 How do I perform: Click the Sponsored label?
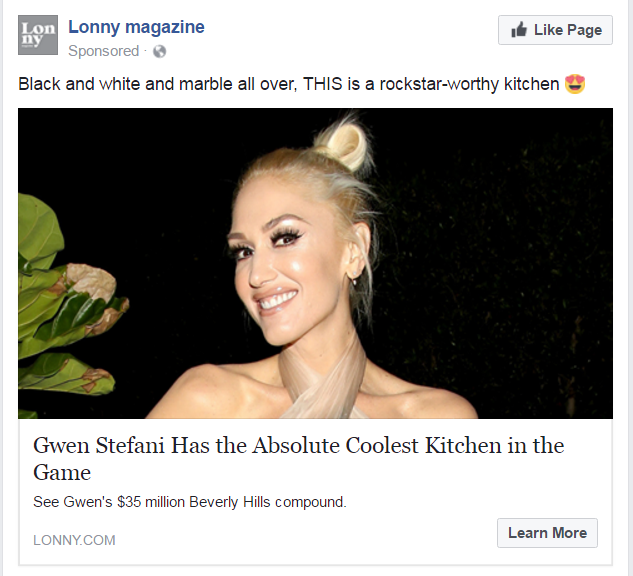103,51
